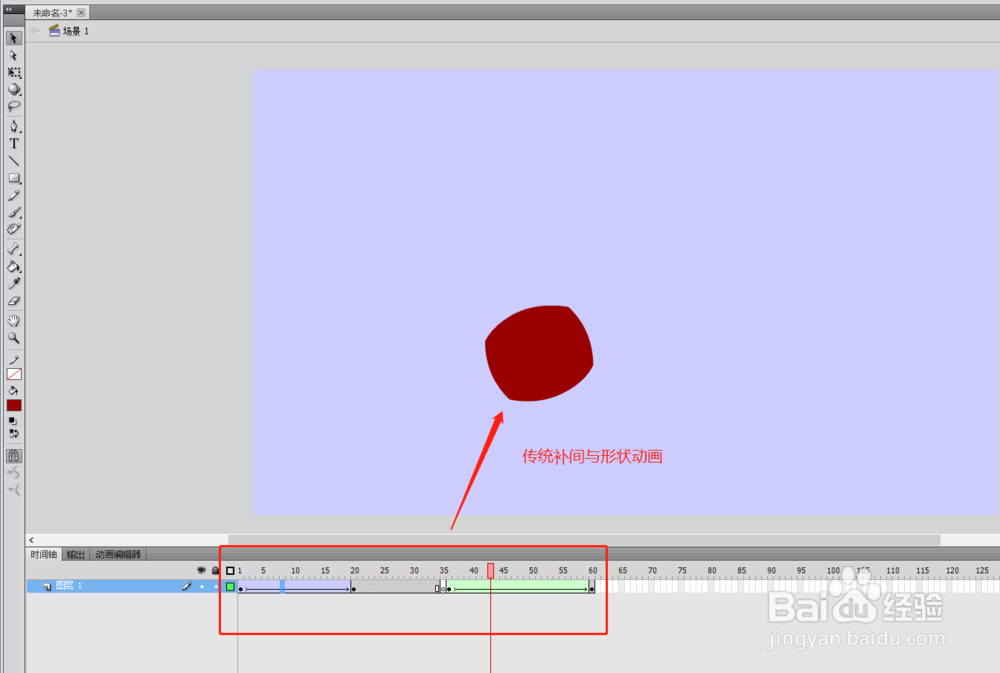
Task: Click the stage horizontal scrollbar
Action: (x=584, y=540)
